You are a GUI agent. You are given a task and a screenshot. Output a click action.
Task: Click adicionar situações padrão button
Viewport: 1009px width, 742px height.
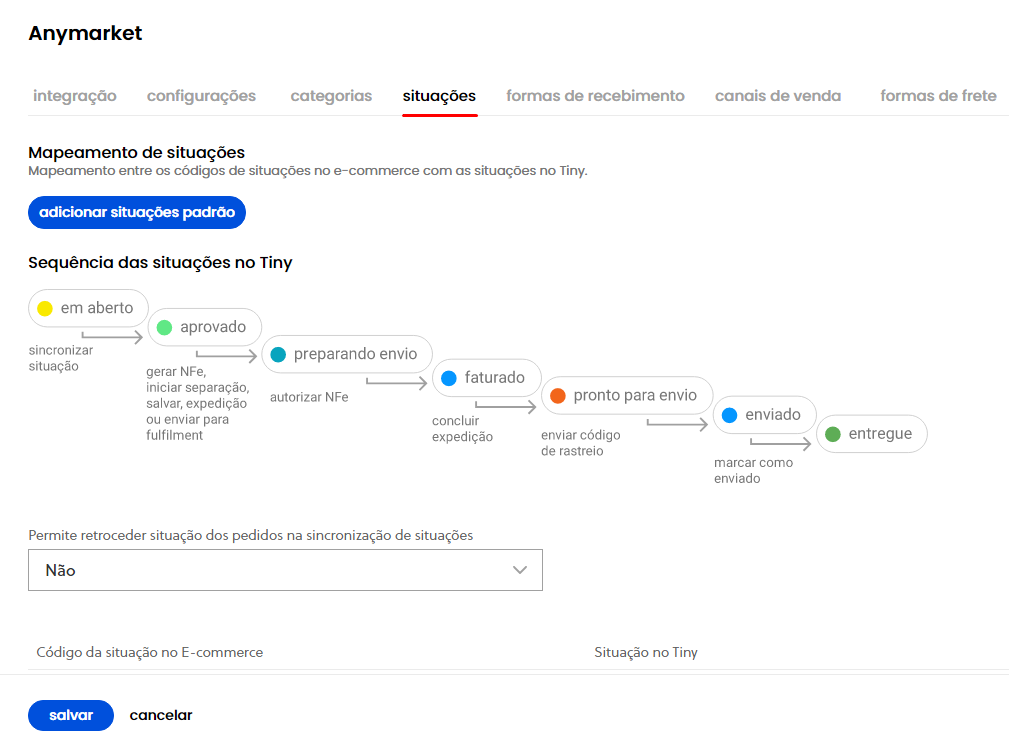point(137,212)
